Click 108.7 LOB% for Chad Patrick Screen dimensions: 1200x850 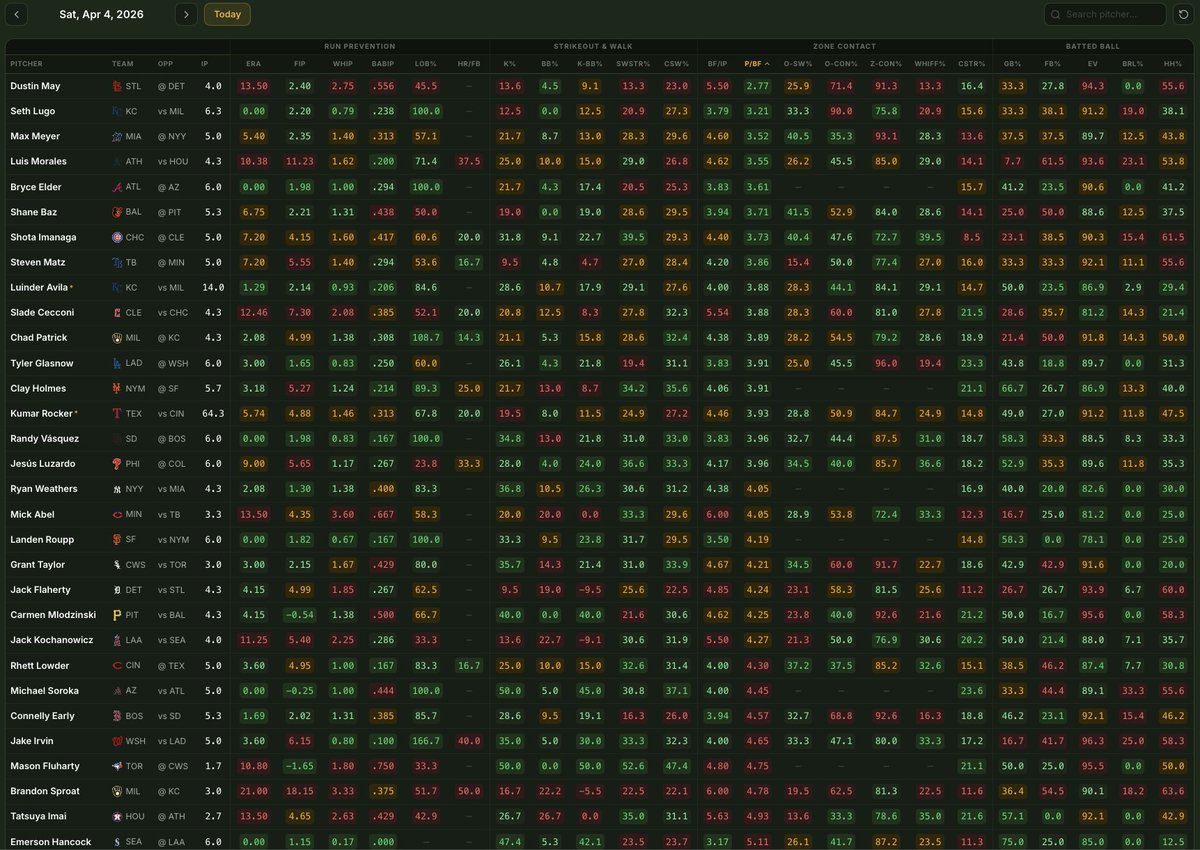426,338
